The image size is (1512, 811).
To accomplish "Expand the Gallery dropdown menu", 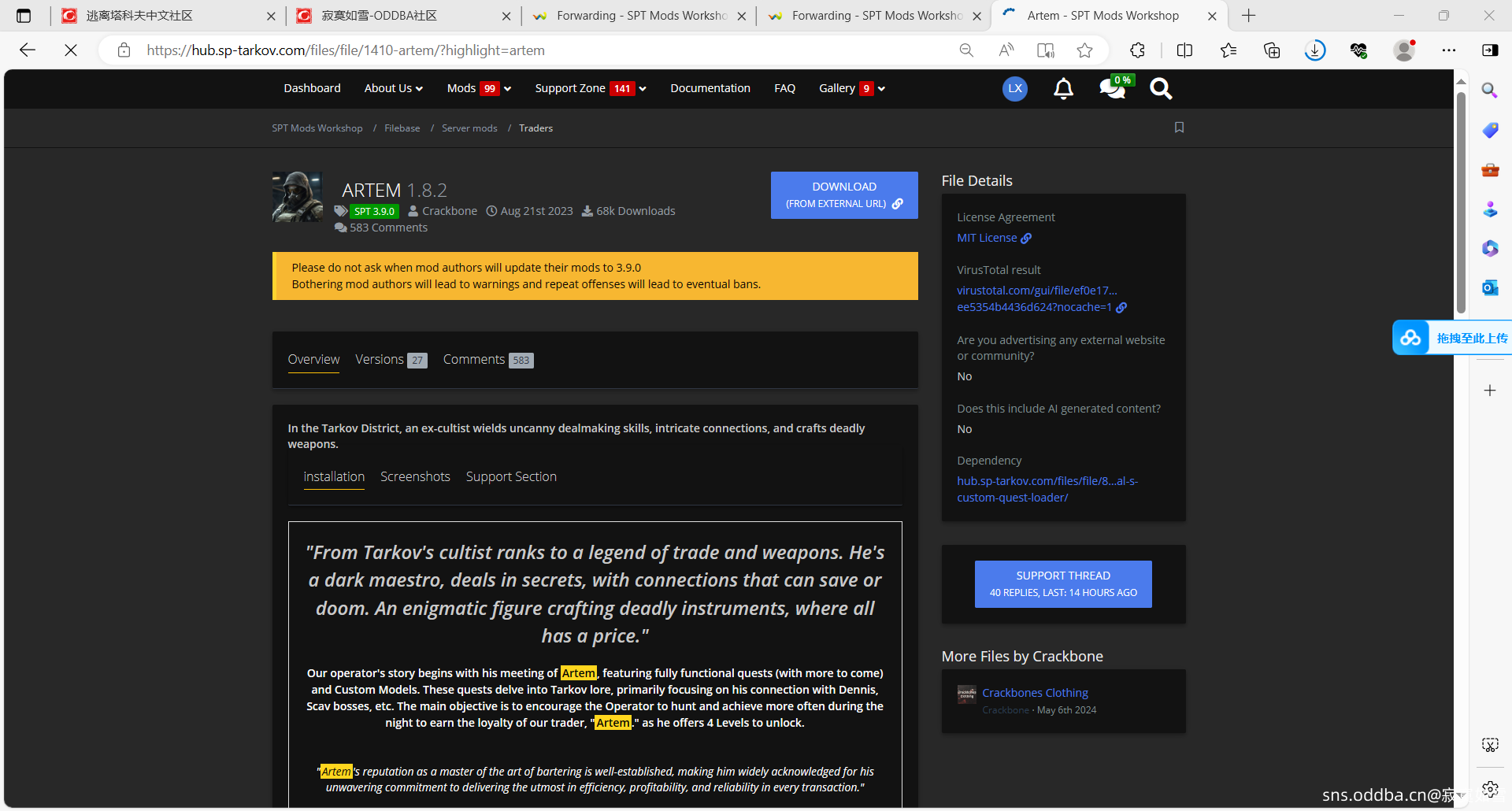I will pos(851,89).
